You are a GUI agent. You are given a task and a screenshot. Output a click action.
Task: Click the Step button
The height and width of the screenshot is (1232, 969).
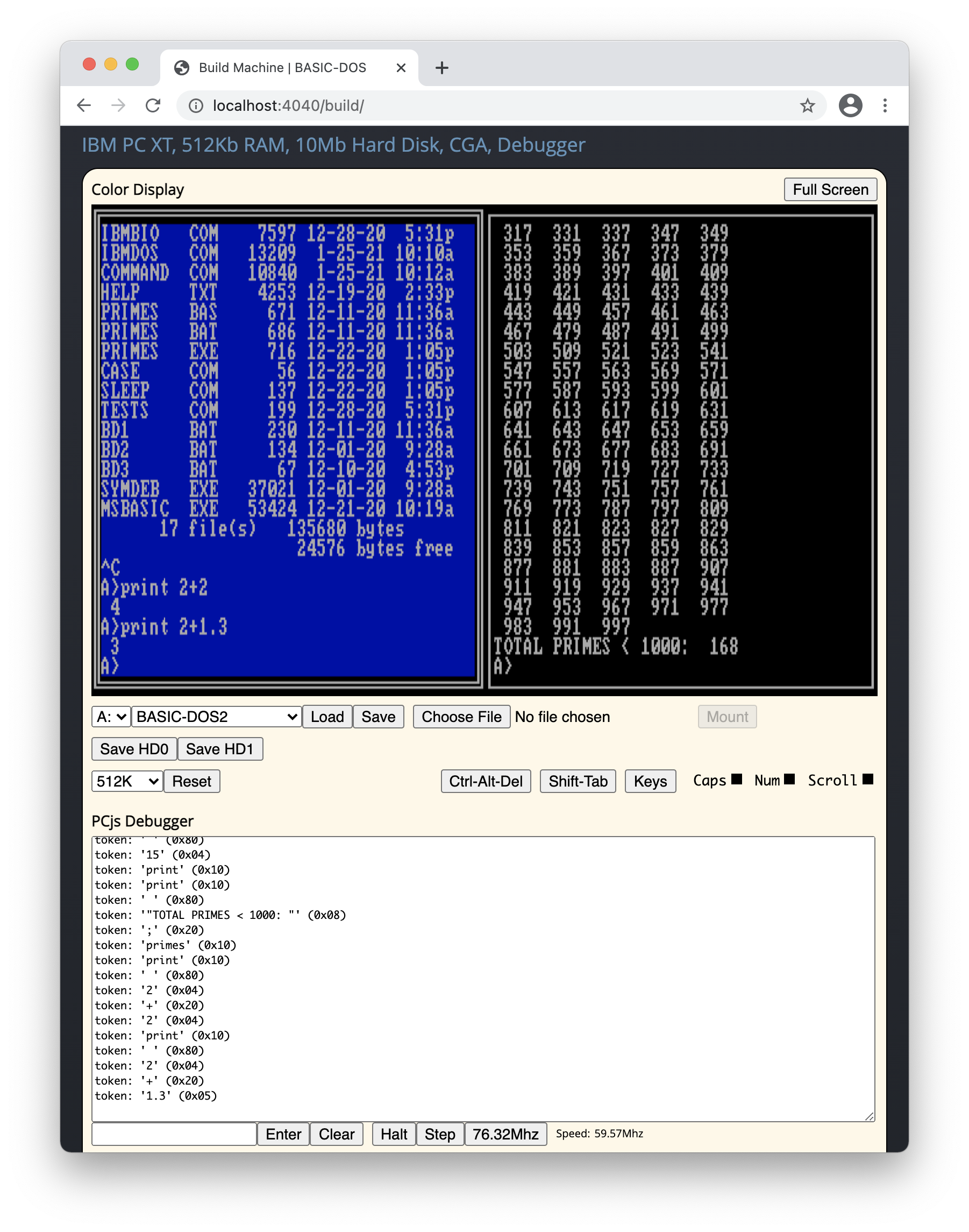[440, 1134]
